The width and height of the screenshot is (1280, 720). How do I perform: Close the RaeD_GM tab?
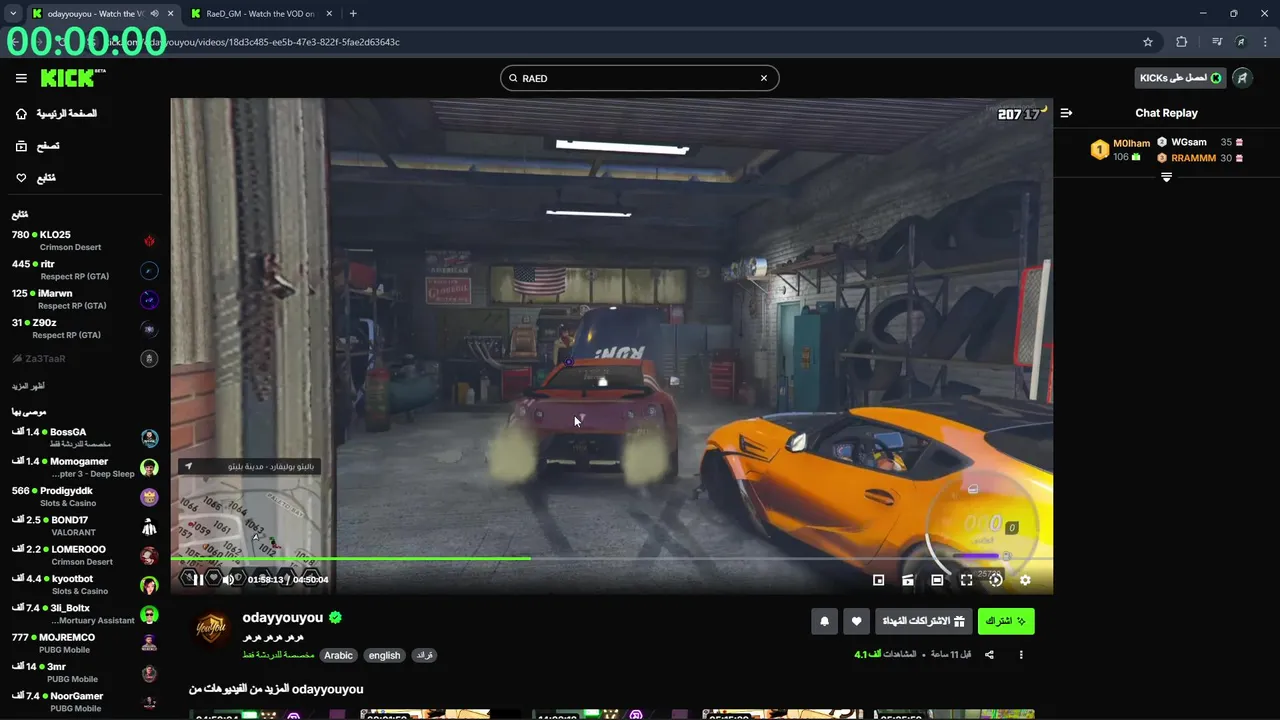point(330,14)
